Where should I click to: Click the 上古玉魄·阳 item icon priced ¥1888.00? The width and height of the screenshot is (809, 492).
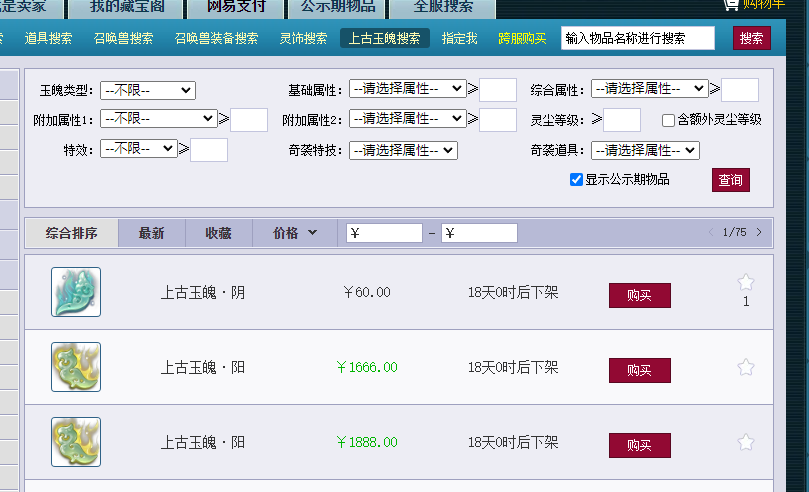76,442
